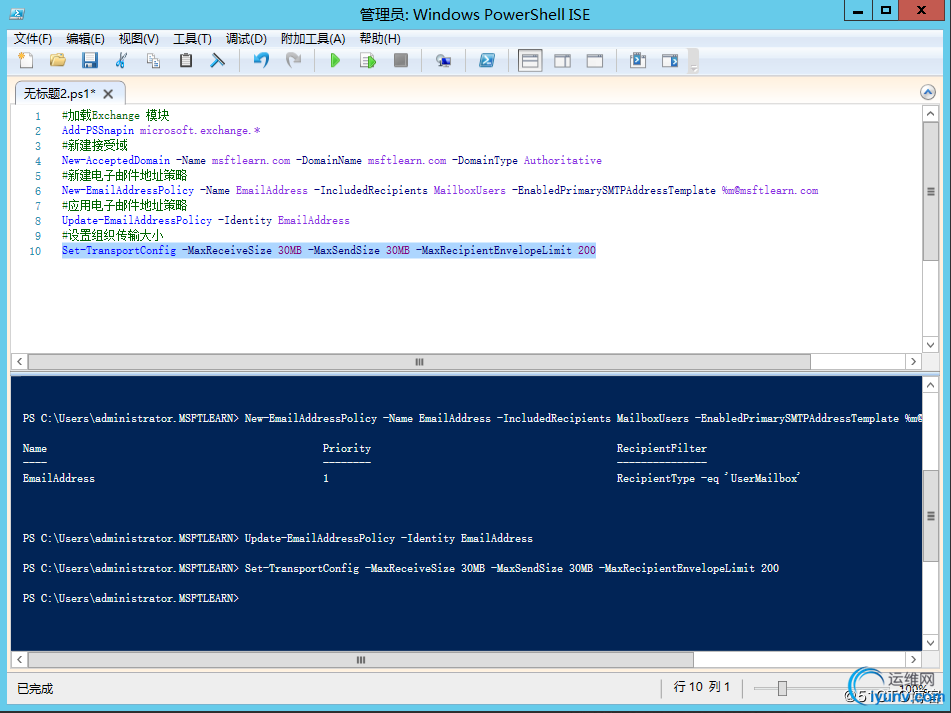Screen dimensions: 951x713
Task: Open the 附加工具(A) menu
Action: [x=313, y=39]
